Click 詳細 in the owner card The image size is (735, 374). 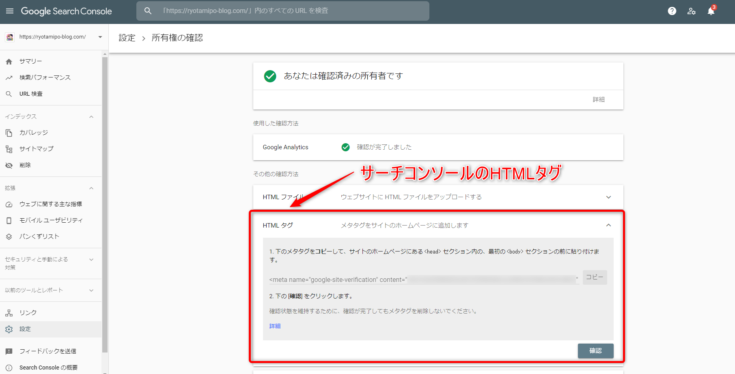[x=599, y=100]
